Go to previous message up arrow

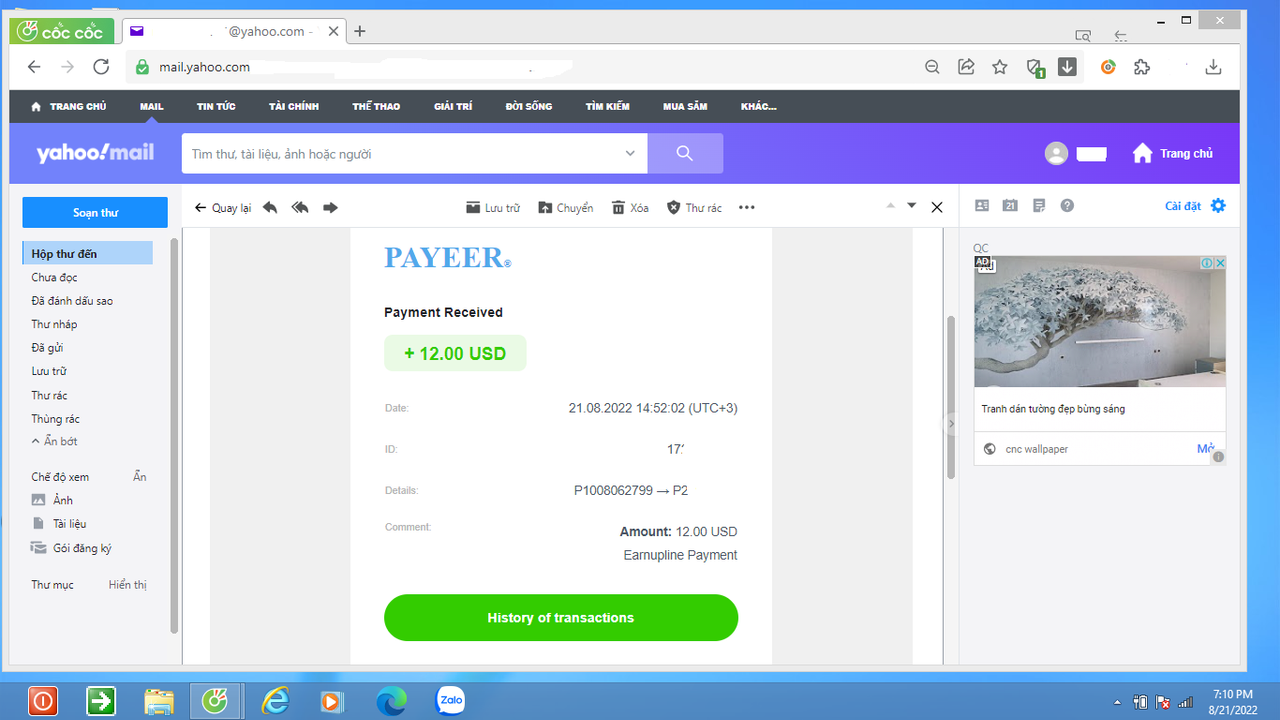point(888,205)
